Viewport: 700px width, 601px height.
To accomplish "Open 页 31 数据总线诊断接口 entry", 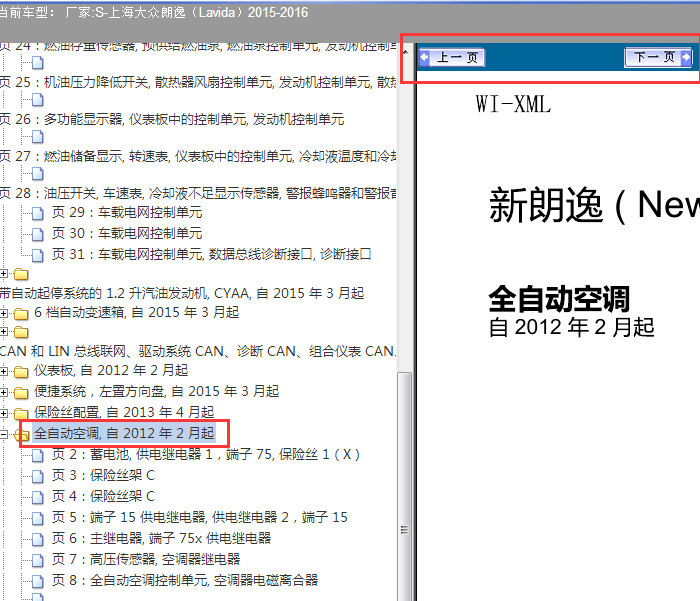I will click(211, 254).
